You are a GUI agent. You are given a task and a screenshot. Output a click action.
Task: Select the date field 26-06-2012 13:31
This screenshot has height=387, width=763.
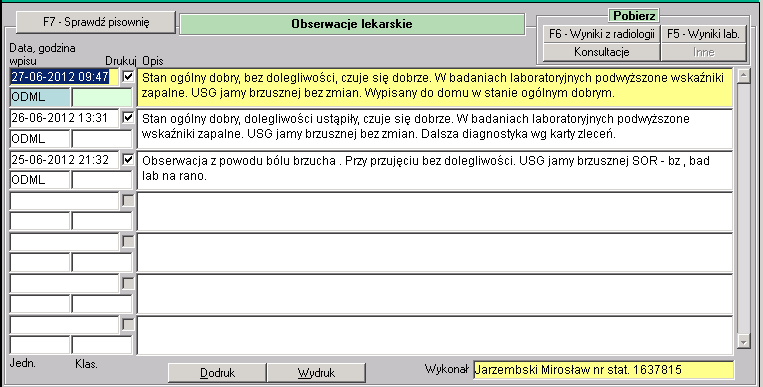tap(64, 118)
